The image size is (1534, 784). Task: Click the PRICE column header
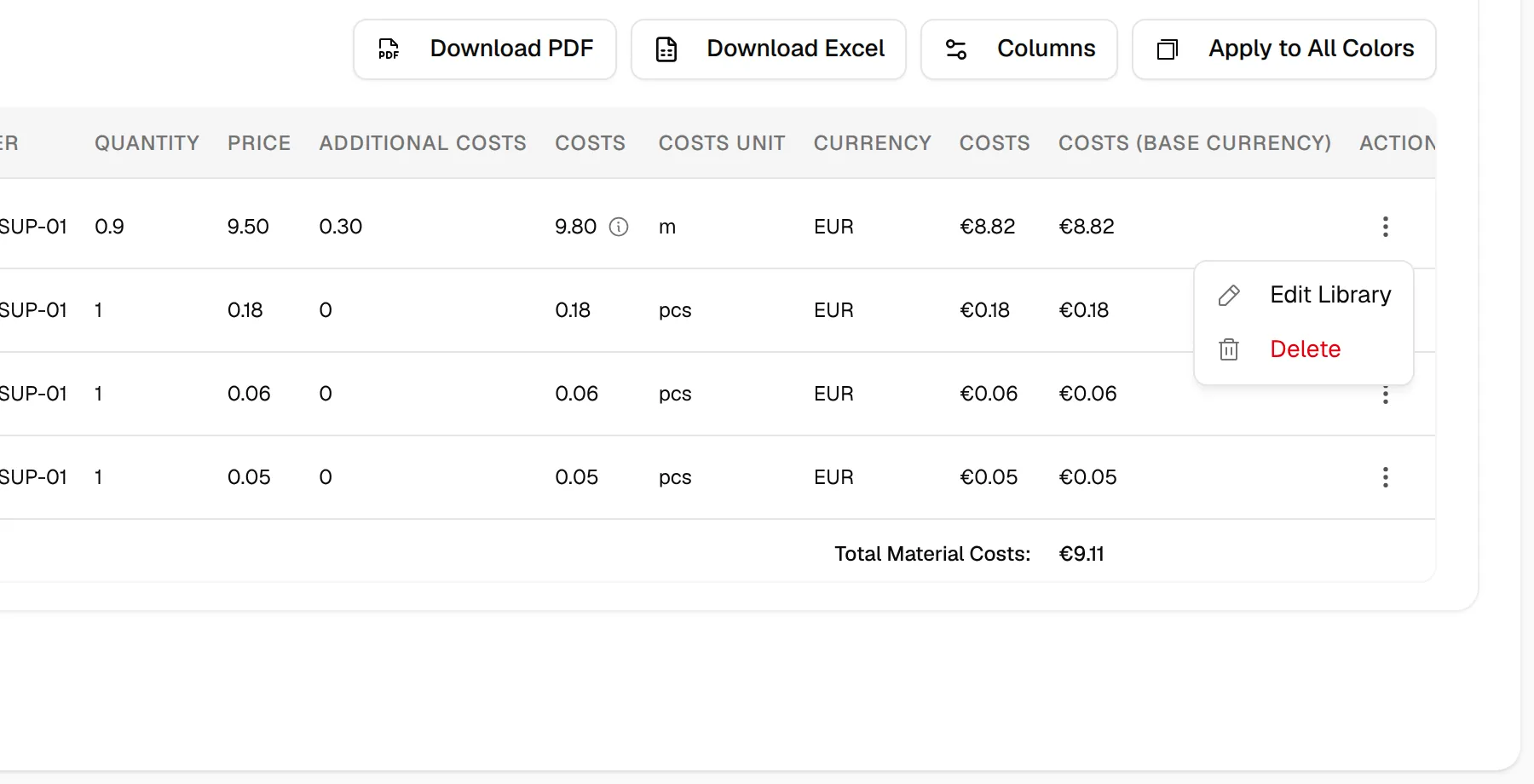(259, 143)
